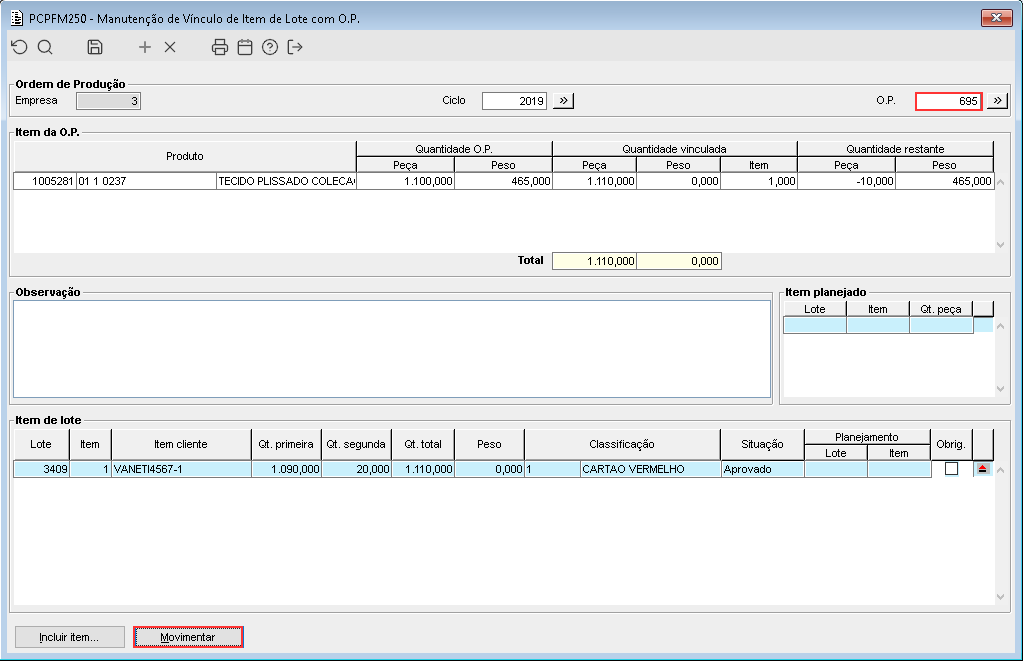Click Qt. total column header
1023x661 pixels.
click(x=423, y=444)
